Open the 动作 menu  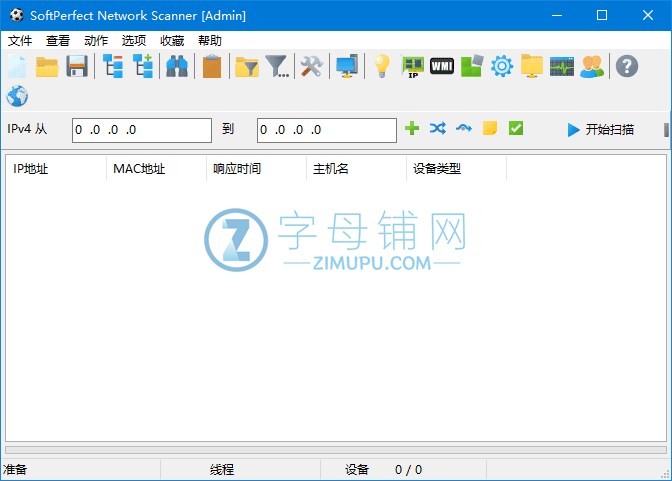pos(96,41)
